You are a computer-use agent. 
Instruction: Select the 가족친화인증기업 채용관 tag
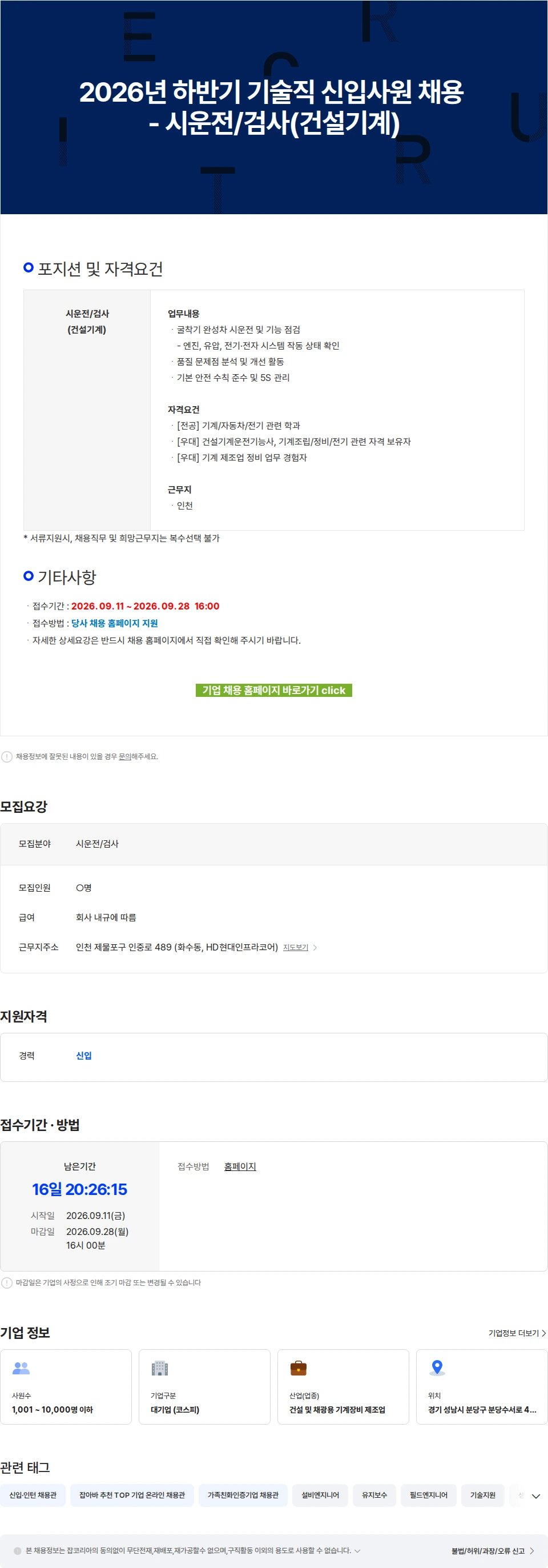[x=243, y=1495]
